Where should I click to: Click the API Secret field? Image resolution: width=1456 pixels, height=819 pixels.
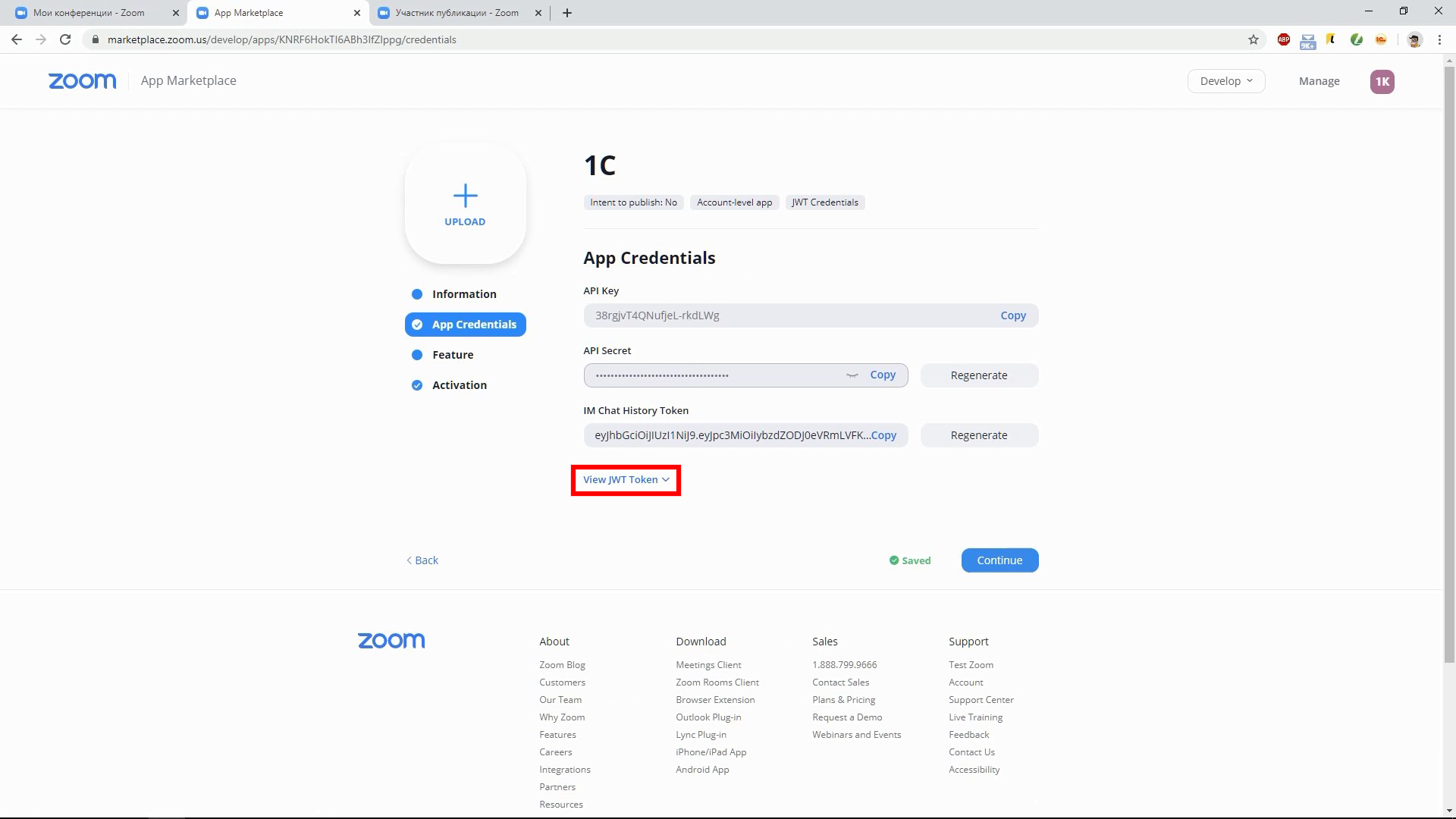point(745,375)
